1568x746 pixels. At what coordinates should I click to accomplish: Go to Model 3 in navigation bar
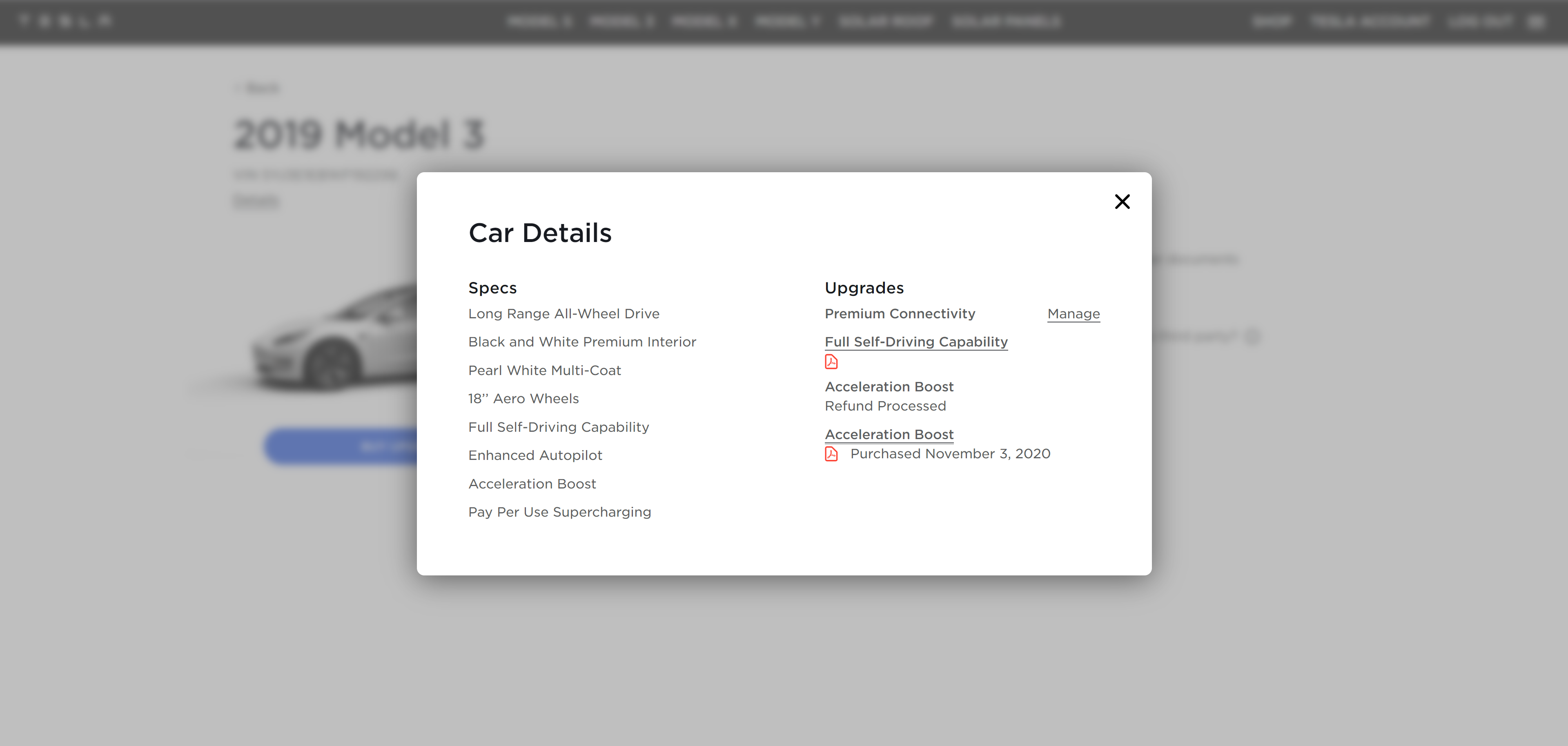pos(621,22)
